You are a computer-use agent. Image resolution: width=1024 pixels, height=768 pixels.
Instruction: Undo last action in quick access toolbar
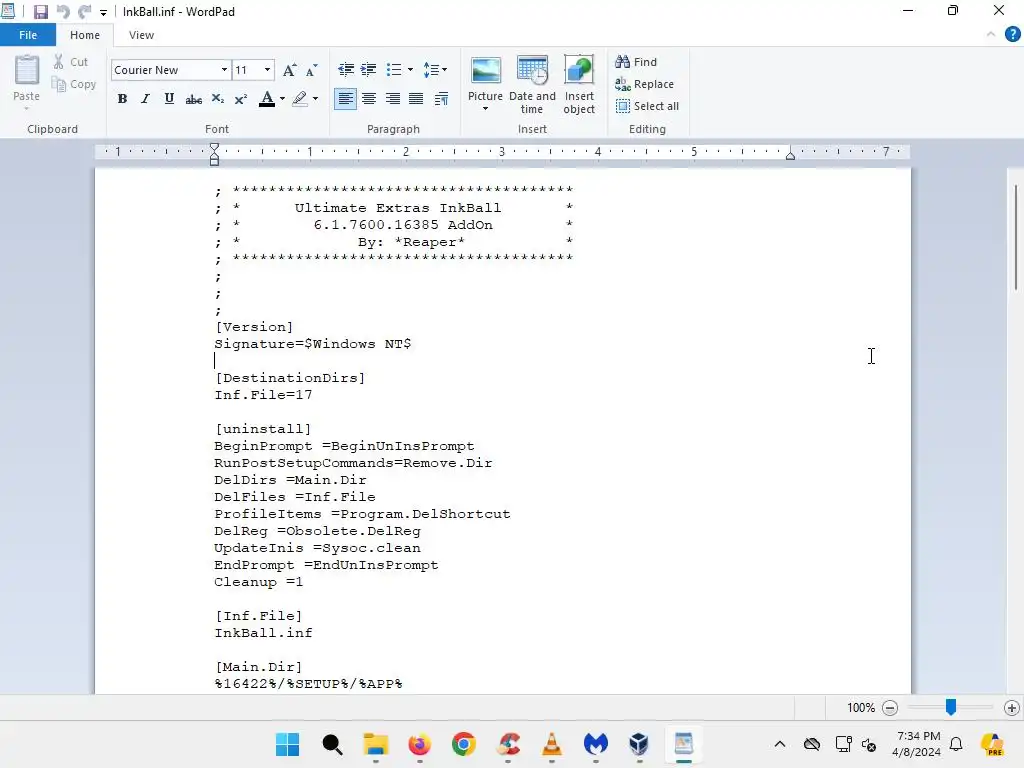coord(63,12)
